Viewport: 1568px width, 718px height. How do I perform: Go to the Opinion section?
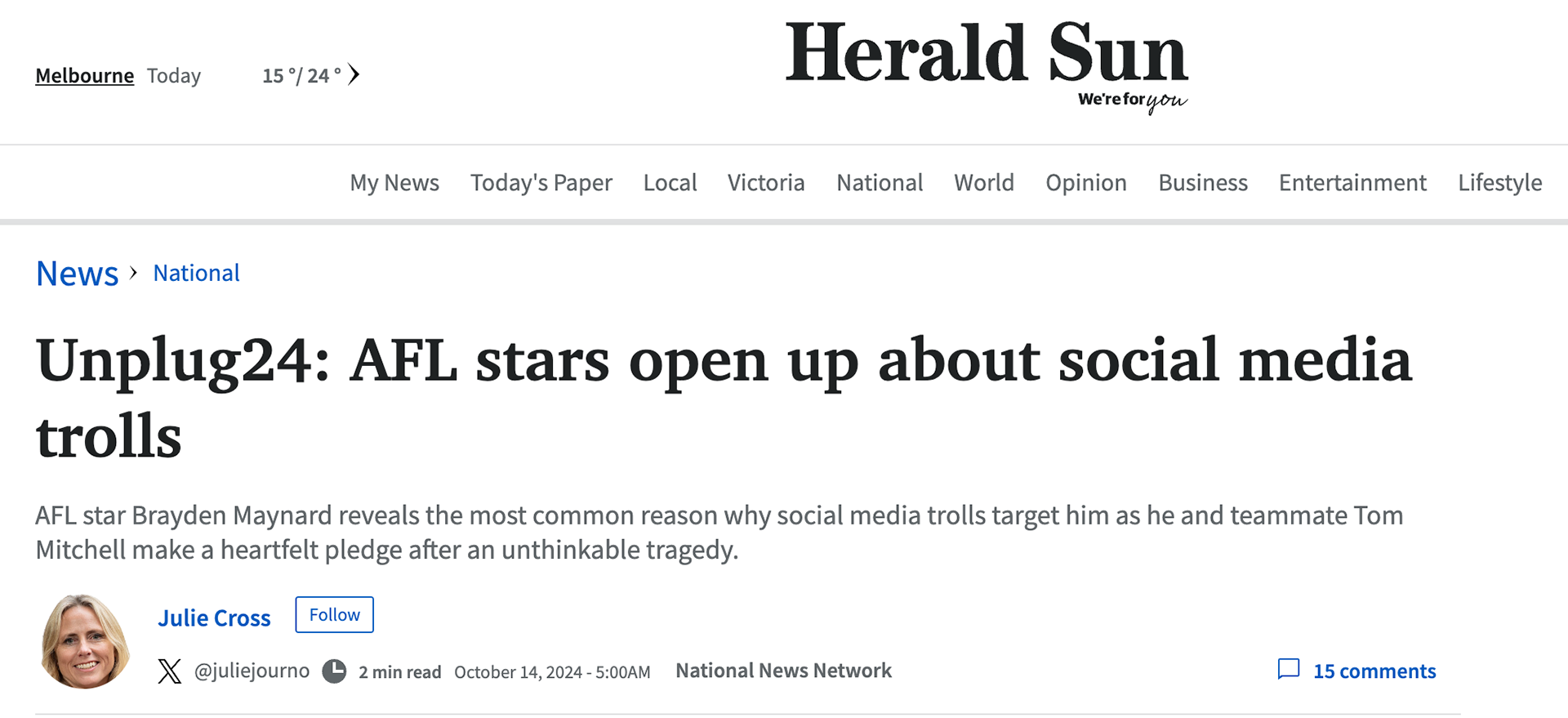[1086, 183]
